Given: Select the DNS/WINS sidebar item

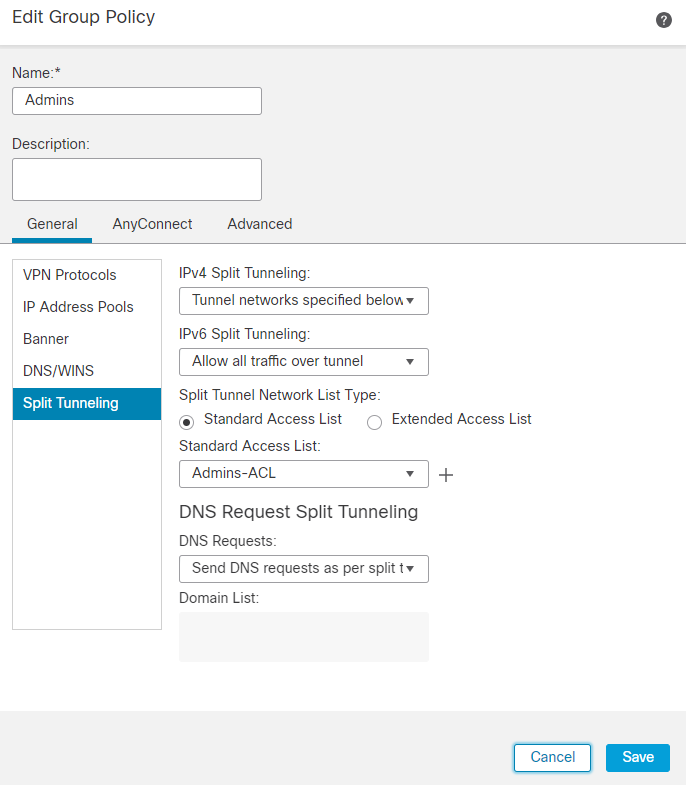Looking at the screenshot, I should click(58, 371).
